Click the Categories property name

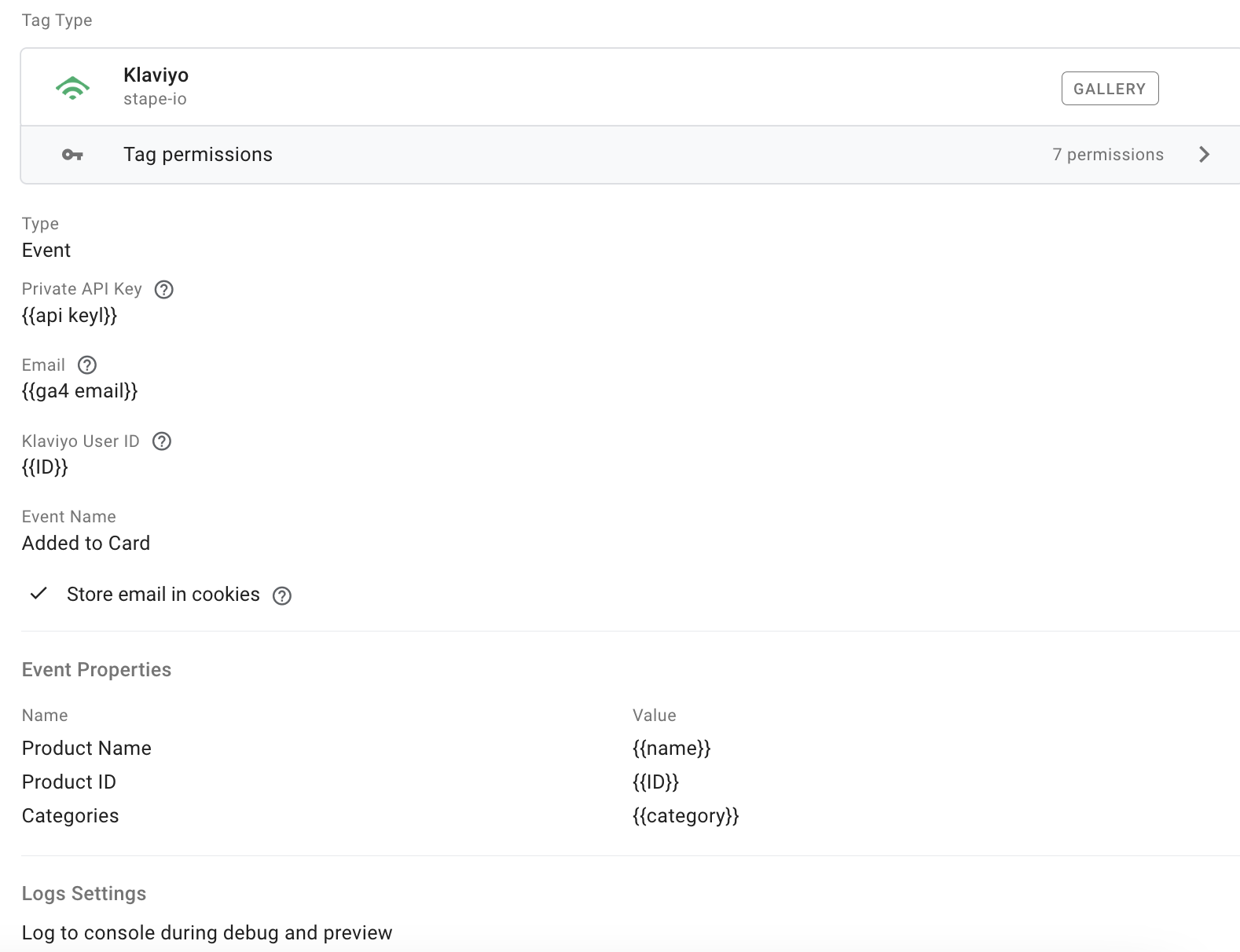point(70,816)
